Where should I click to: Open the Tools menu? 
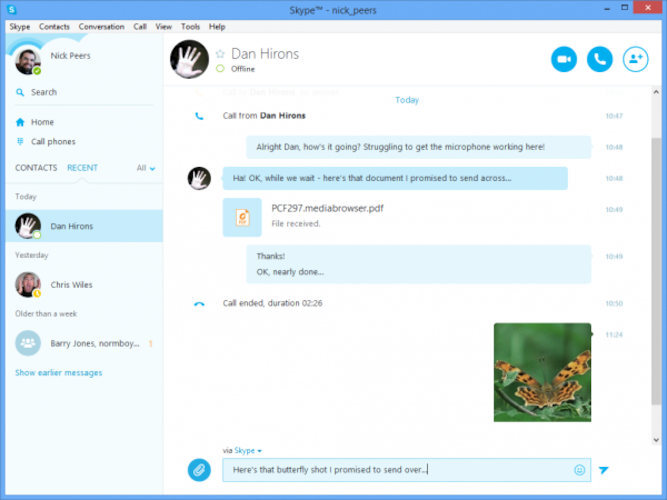(190, 26)
